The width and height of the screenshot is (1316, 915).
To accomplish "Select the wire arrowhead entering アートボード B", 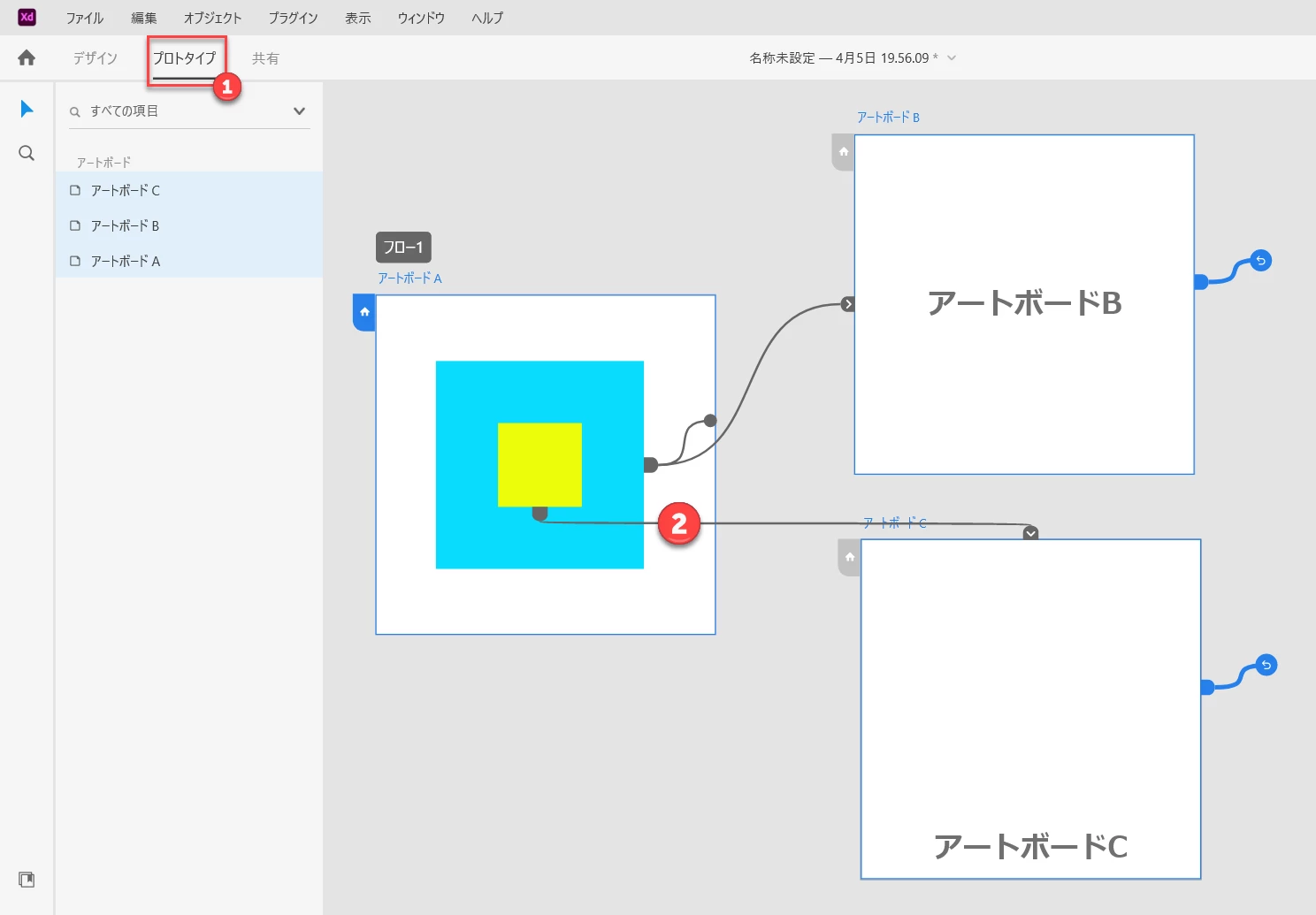I will (848, 304).
